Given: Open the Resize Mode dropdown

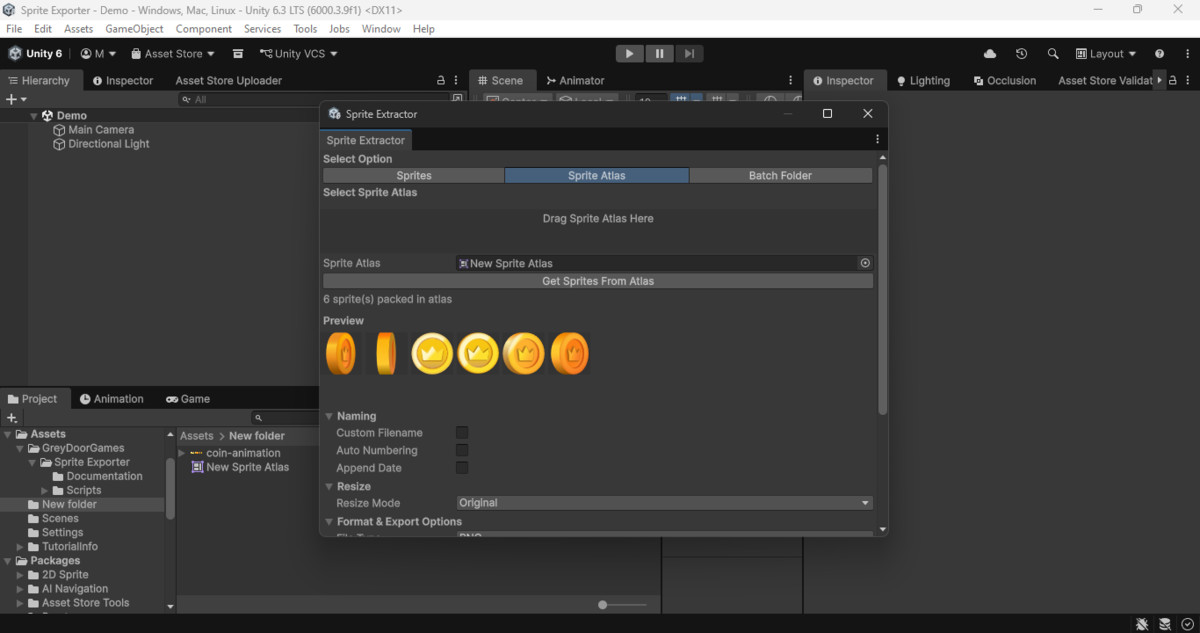Looking at the screenshot, I should point(664,503).
